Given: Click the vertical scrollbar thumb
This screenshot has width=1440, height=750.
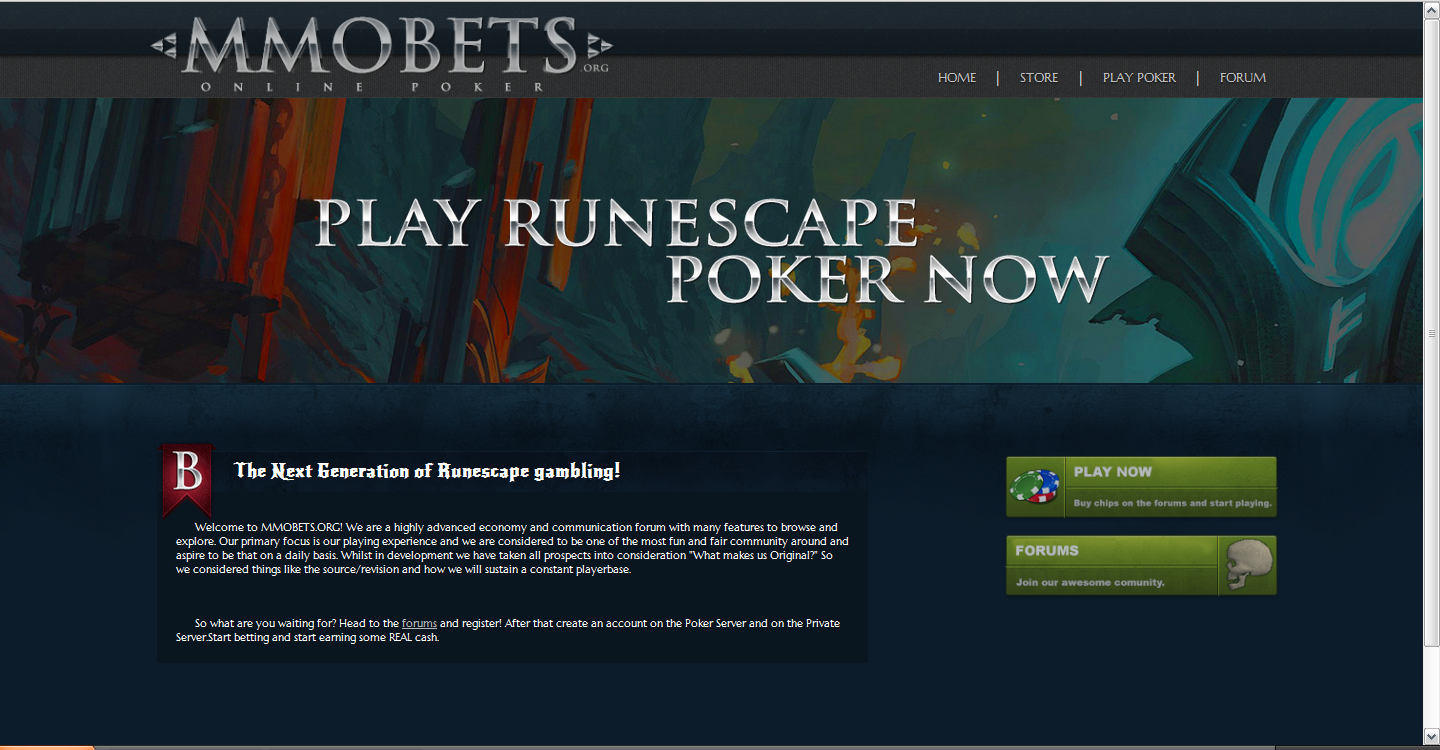Looking at the screenshot, I should pos(1431,332).
